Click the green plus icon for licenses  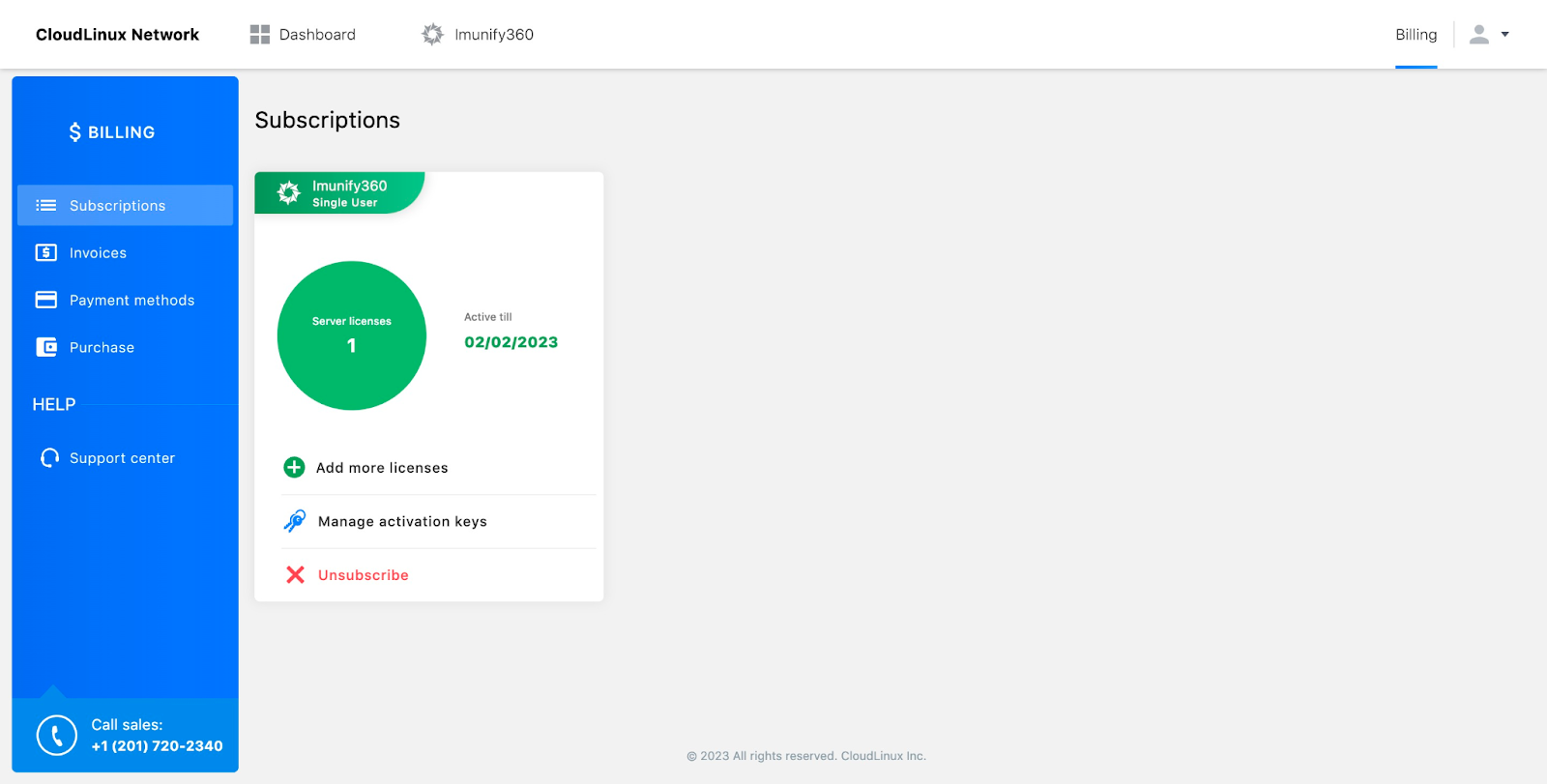point(294,468)
